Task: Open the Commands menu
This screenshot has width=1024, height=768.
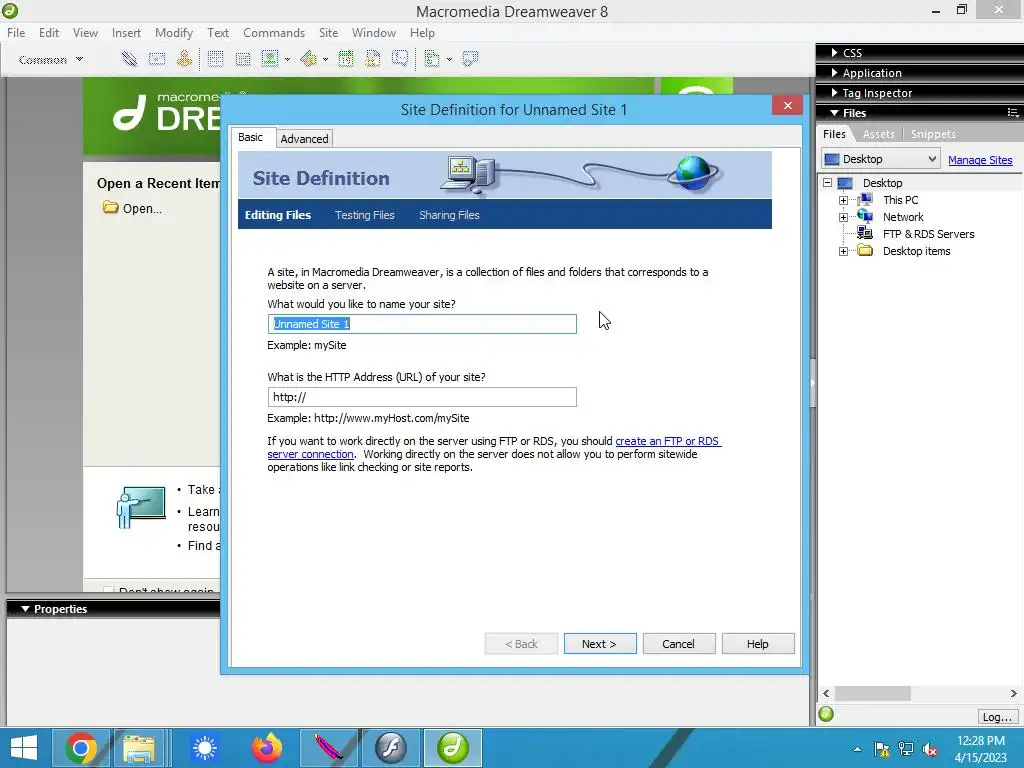Action: [x=274, y=33]
